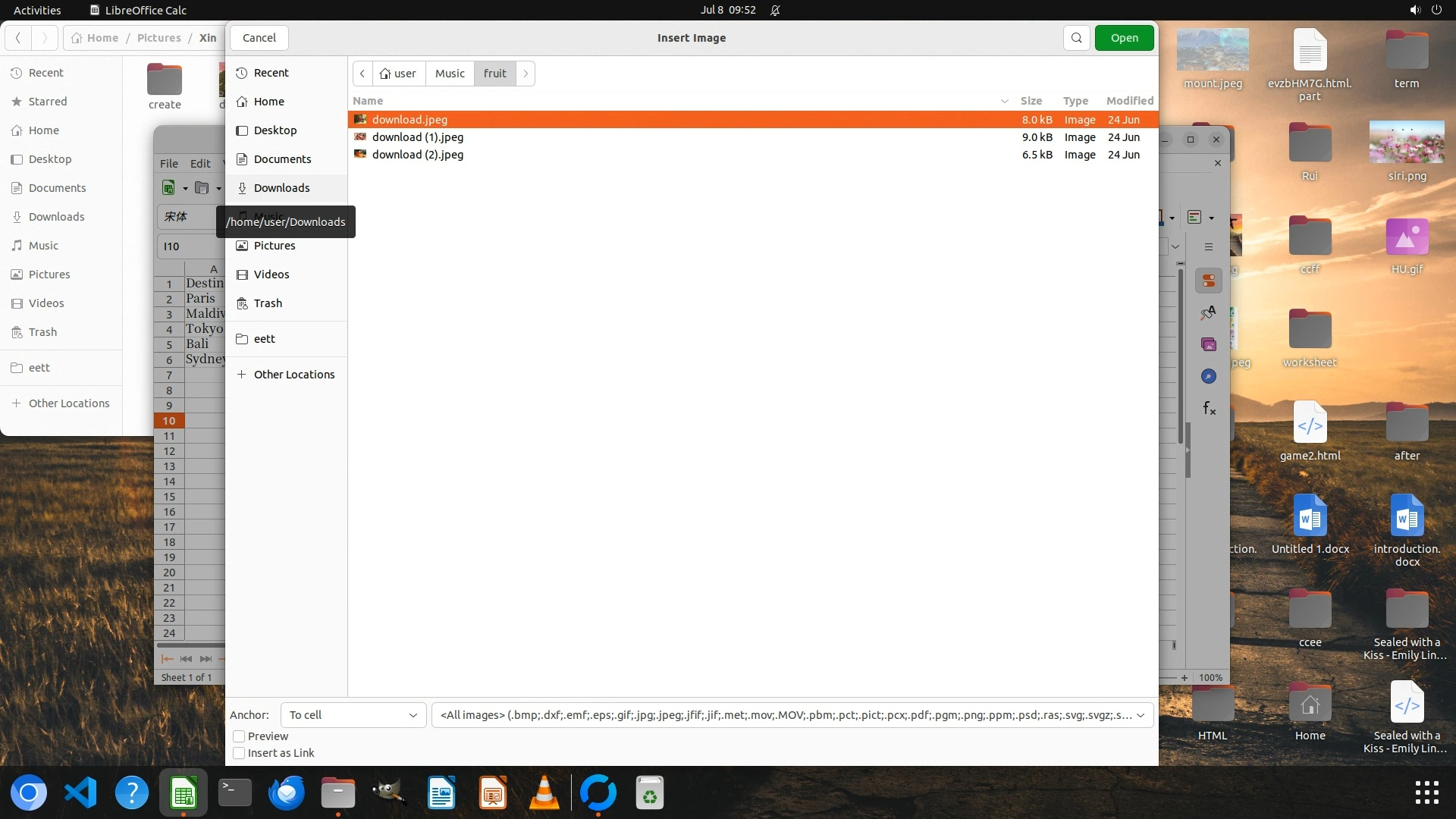The image size is (1456, 819).
Task: Sort files by Size column header
Action: point(1031,101)
